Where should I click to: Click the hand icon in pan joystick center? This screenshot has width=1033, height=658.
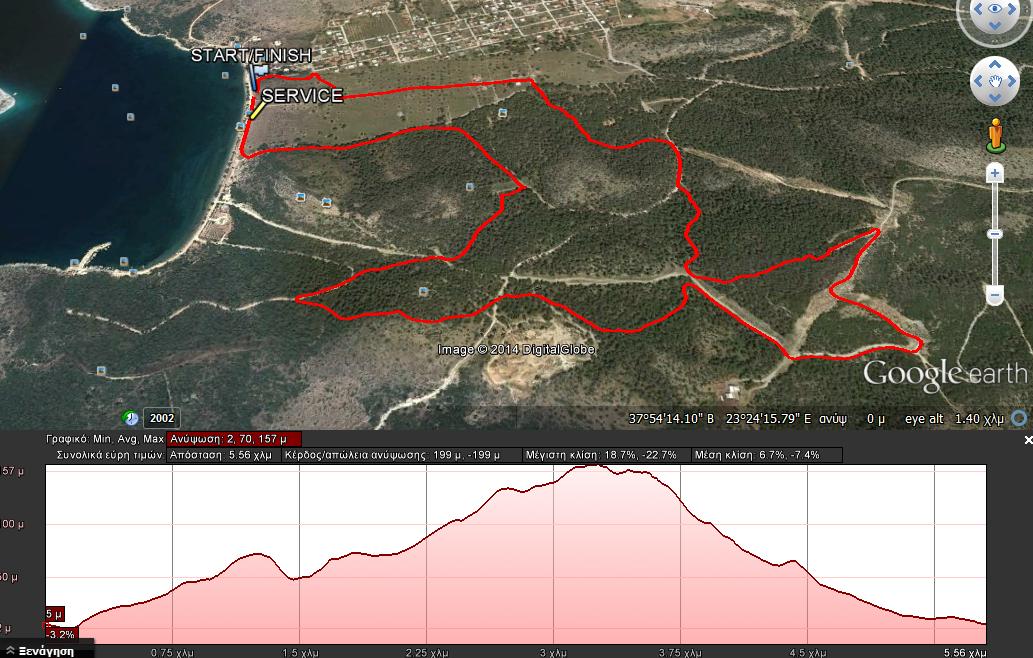[995, 80]
